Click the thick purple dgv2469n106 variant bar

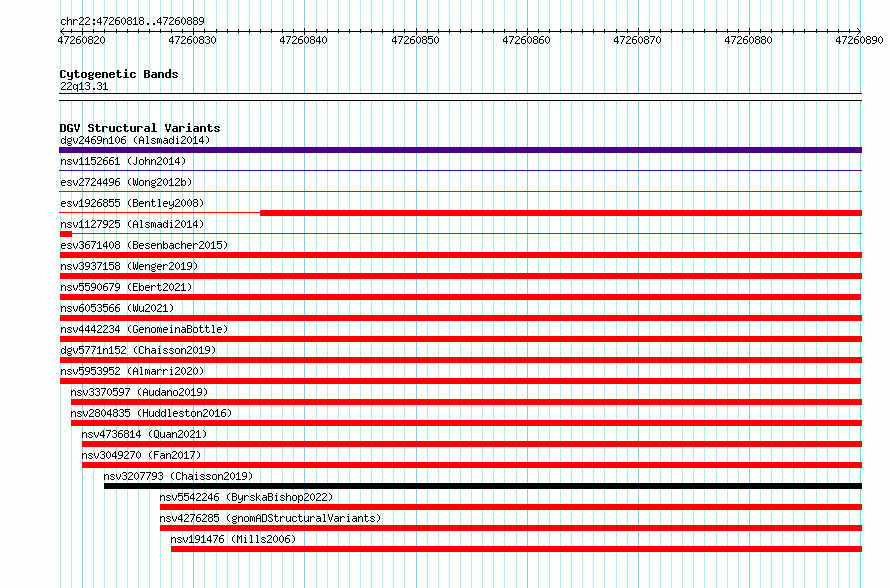tap(460, 150)
